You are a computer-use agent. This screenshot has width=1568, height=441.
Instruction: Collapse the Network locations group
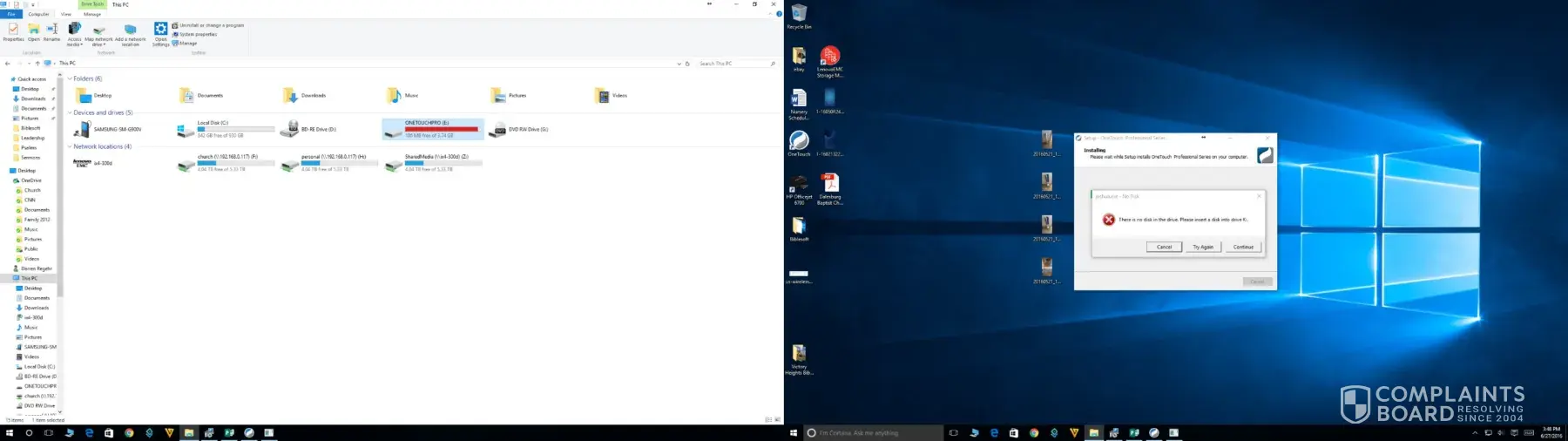click(x=70, y=146)
